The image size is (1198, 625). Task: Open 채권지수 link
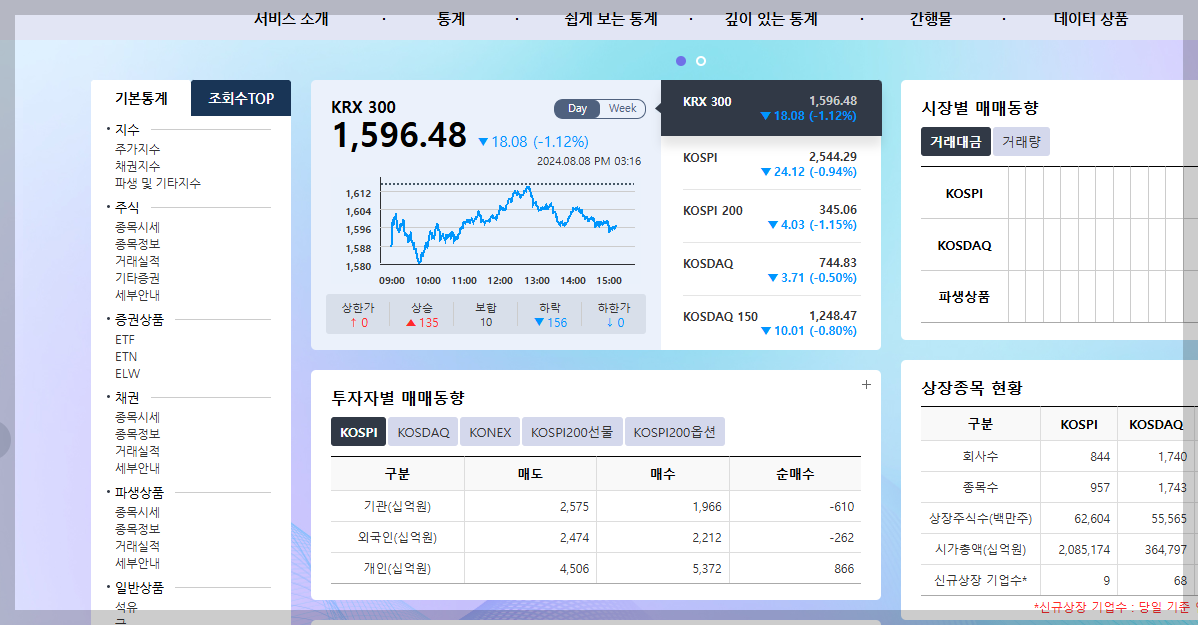pos(138,166)
